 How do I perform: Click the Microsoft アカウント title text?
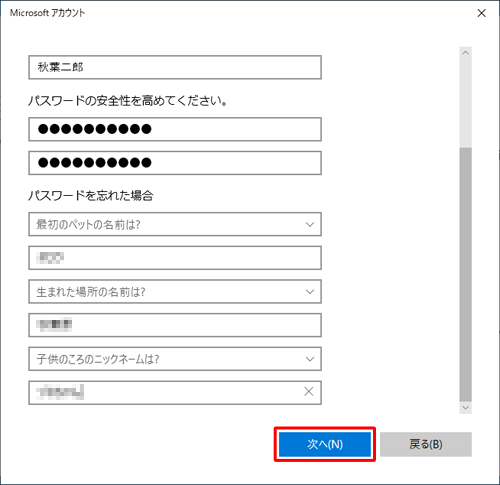[x=48, y=13]
